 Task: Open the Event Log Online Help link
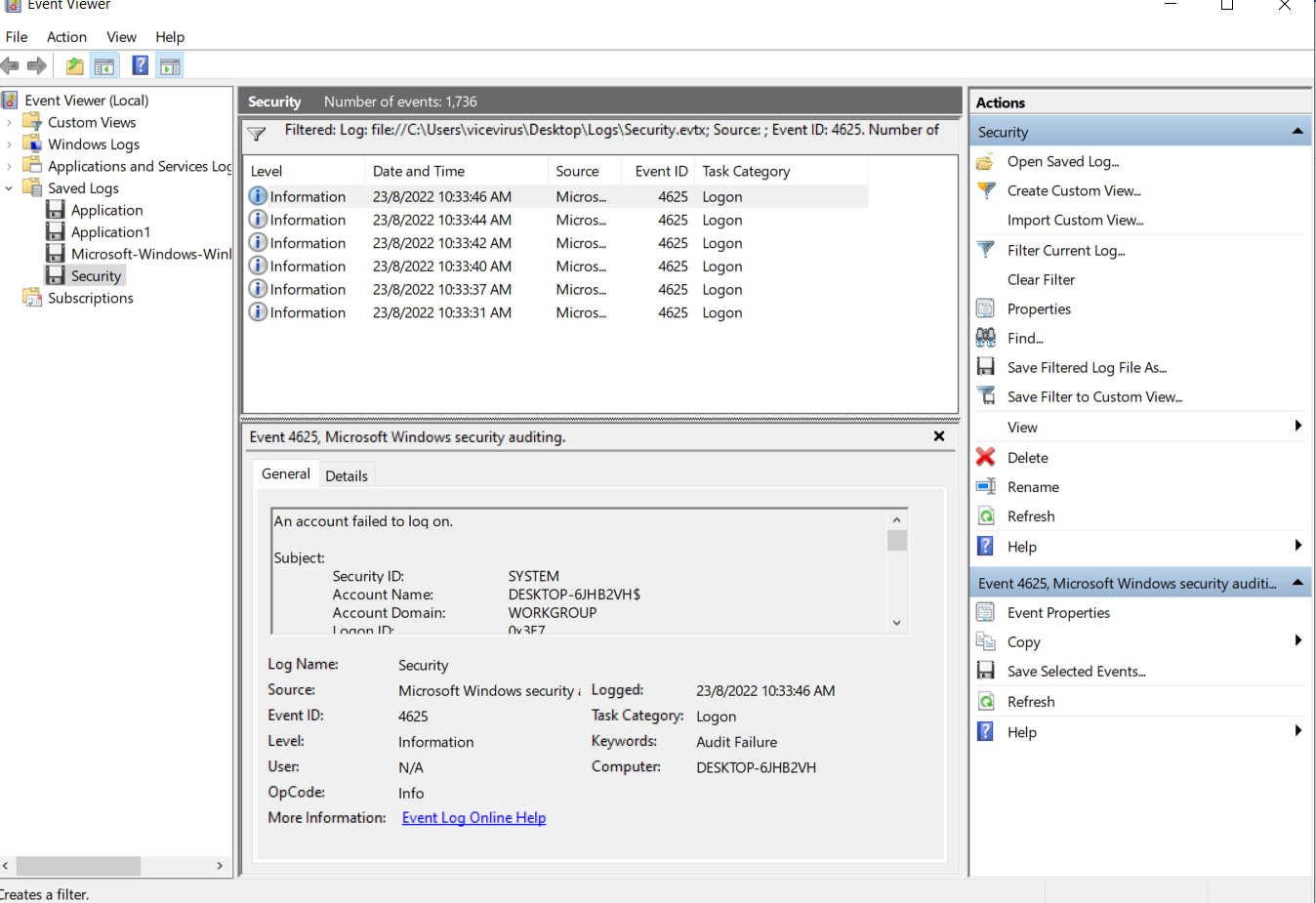coord(473,818)
